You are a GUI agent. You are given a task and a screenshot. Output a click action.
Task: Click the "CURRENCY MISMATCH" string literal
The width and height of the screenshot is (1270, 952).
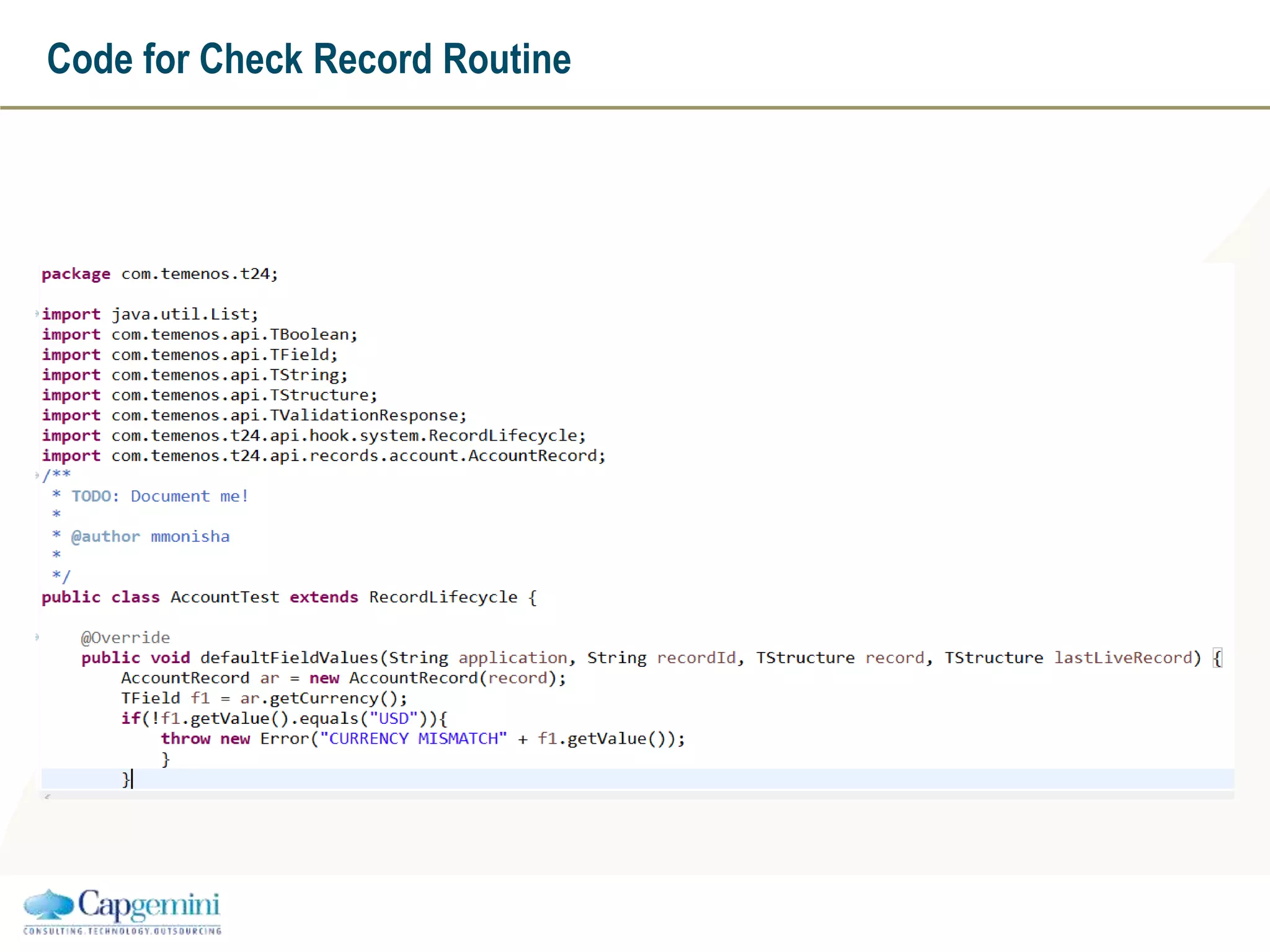tap(413, 739)
